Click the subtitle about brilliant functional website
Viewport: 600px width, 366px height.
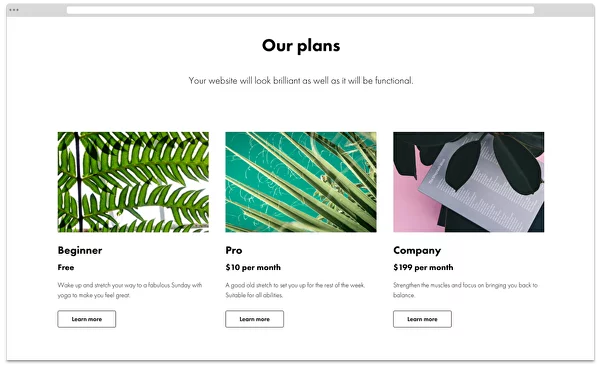point(301,81)
